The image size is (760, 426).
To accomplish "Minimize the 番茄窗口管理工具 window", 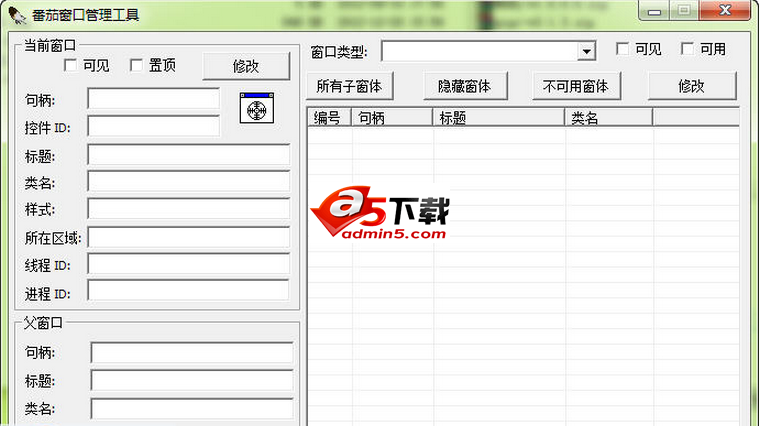I will coord(654,11).
